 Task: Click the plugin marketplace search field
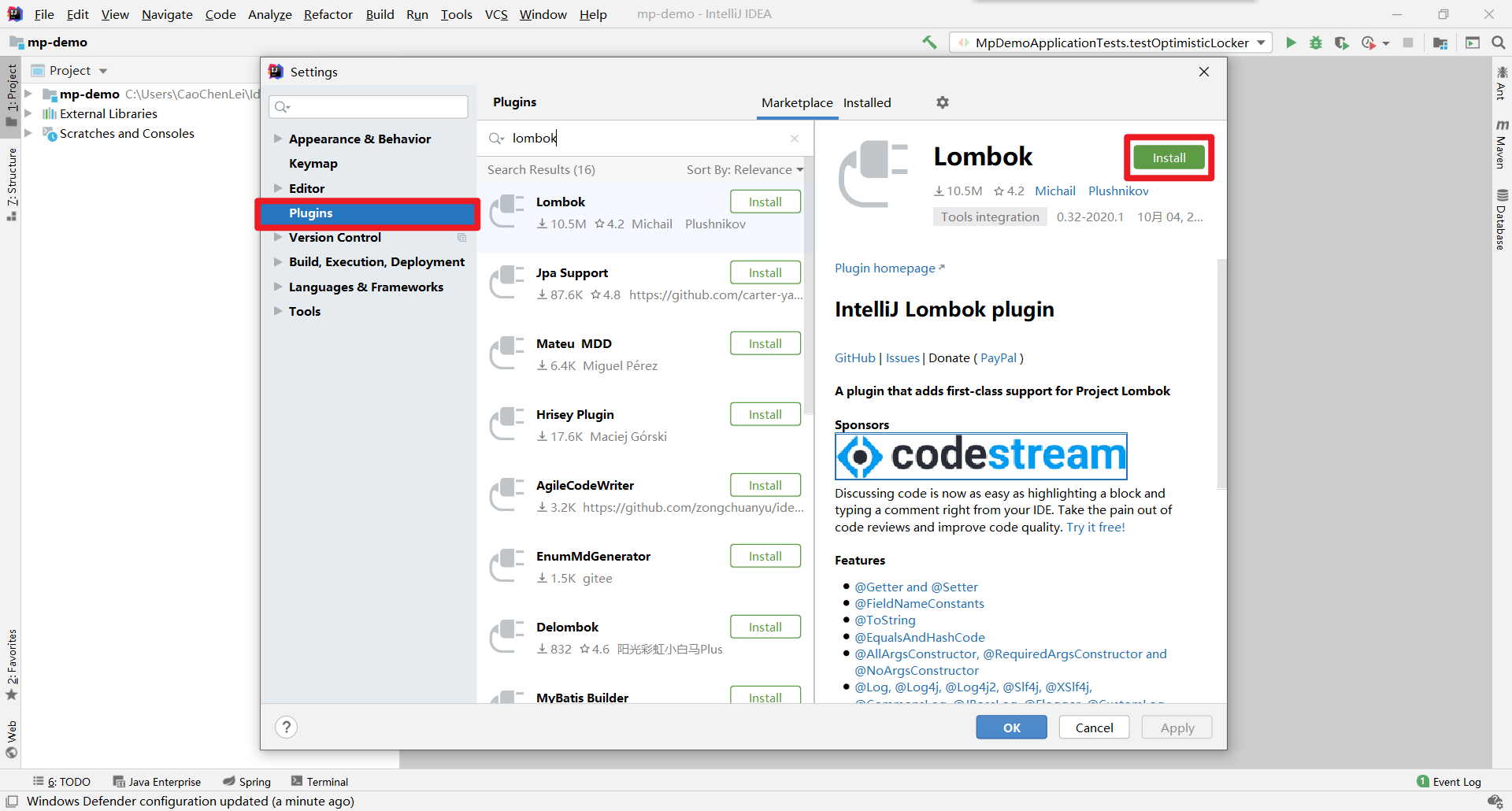(x=646, y=139)
